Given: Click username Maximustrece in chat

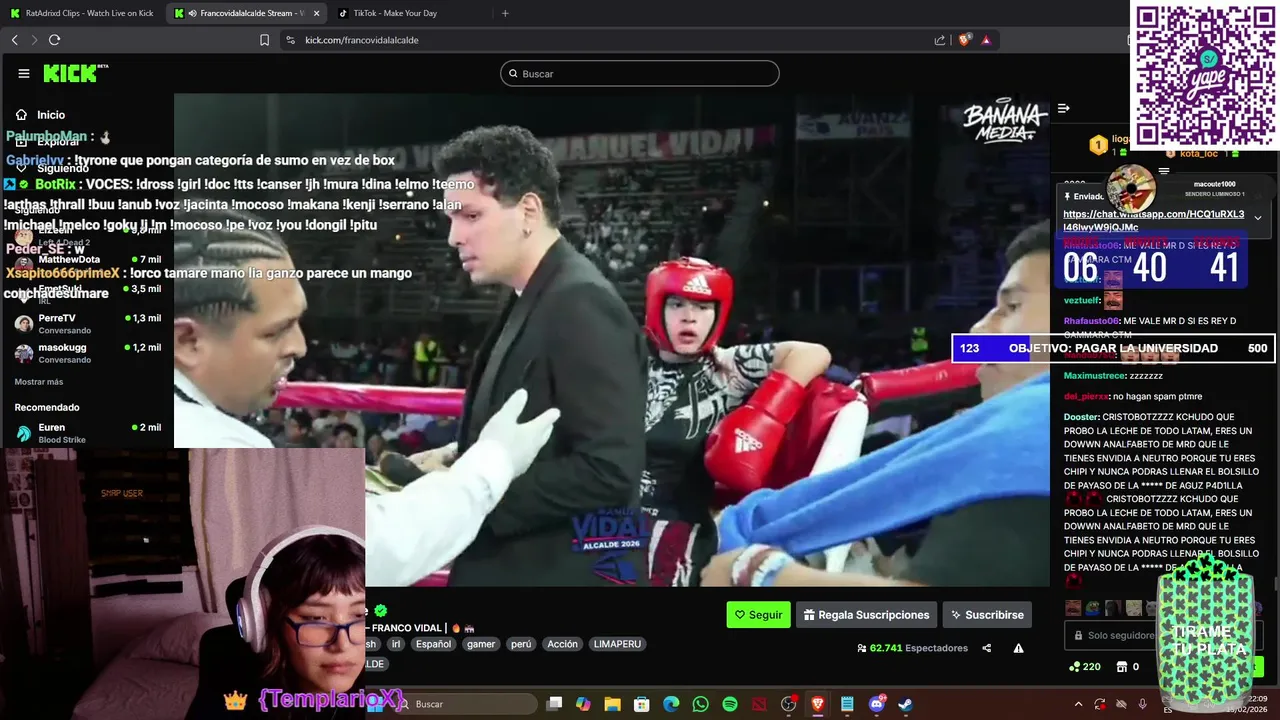Looking at the screenshot, I should point(1094,376).
